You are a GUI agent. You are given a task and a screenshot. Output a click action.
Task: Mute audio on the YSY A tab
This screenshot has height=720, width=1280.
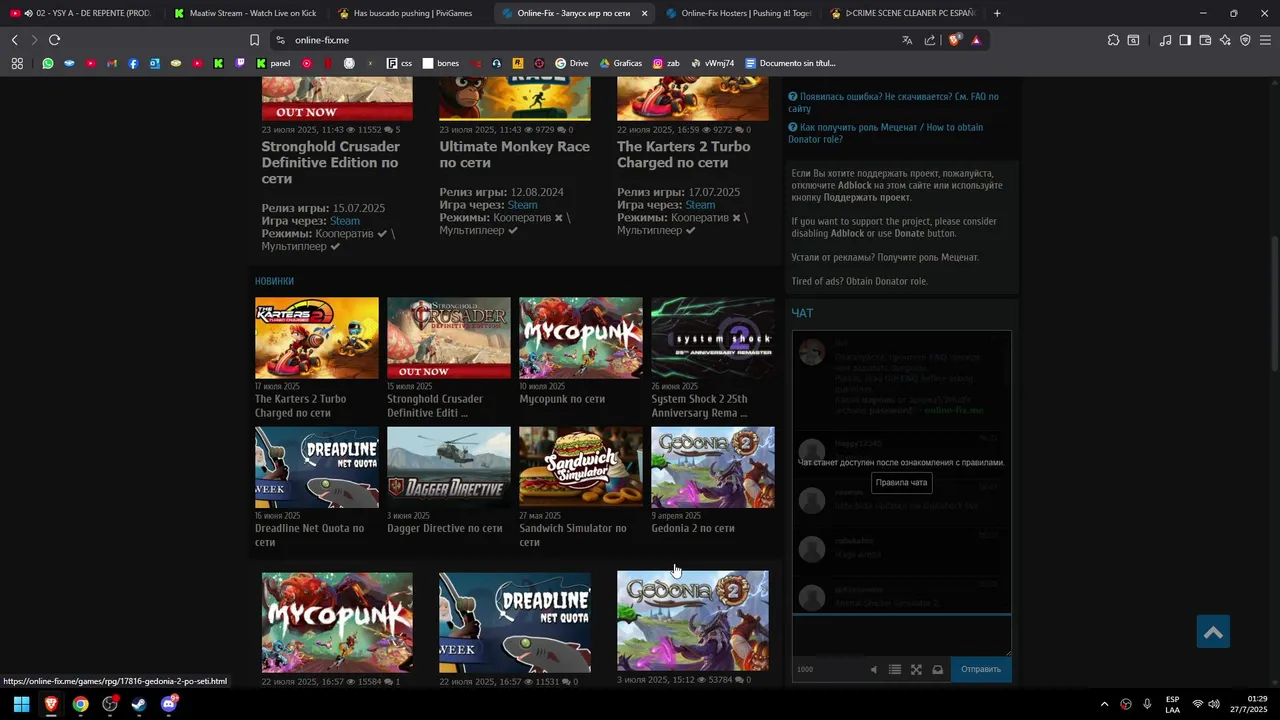pyautogui.click(x=28, y=13)
